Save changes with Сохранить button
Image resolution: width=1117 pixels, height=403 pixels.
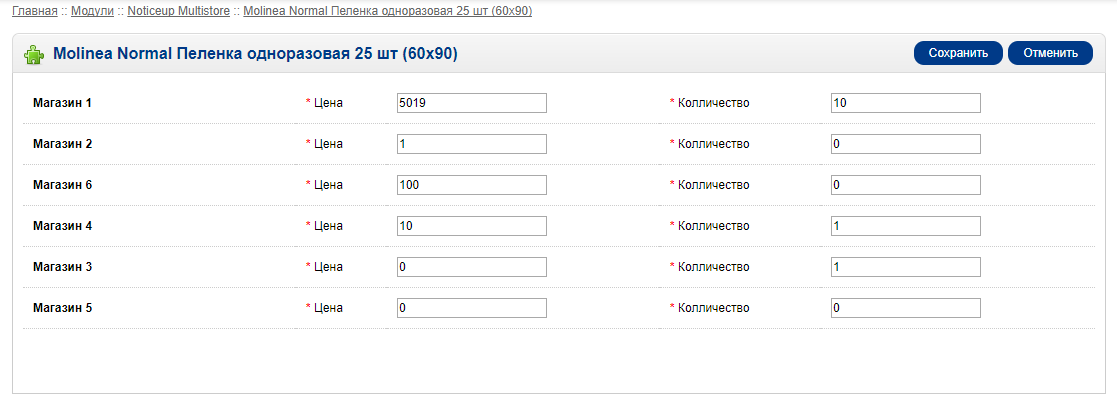click(x=958, y=53)
